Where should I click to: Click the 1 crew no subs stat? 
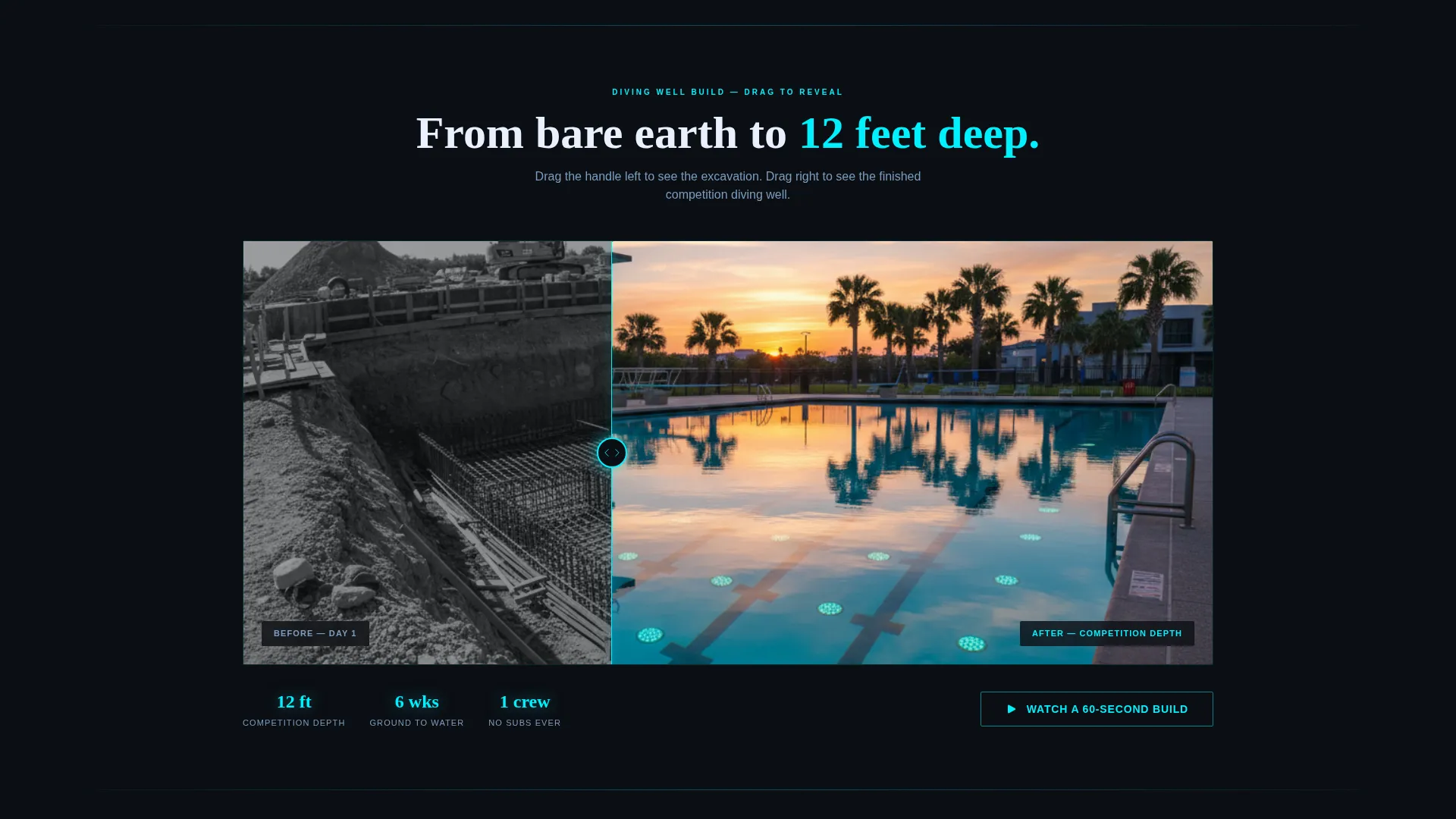[525, 710]
